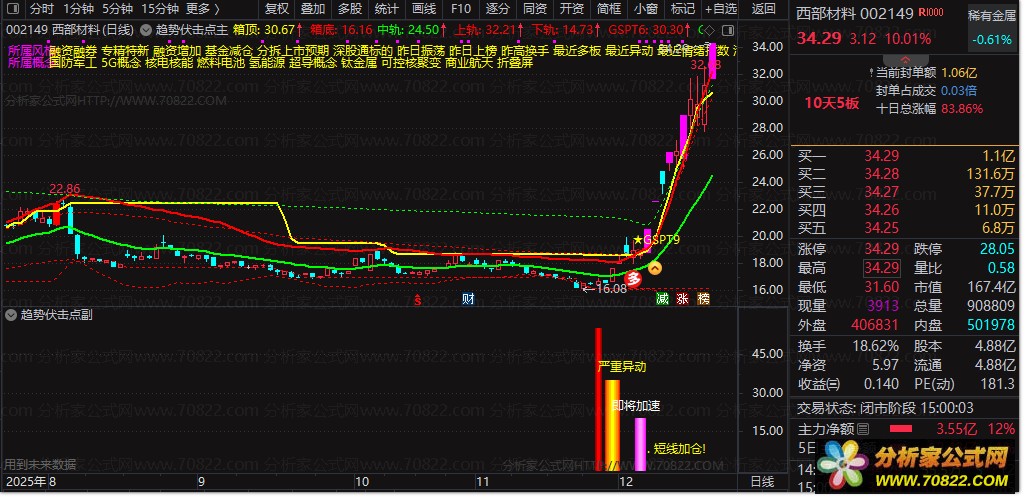Click the orange up-arrow circle marker
The width and height of the screenshot is (1025, 497).
655,268
